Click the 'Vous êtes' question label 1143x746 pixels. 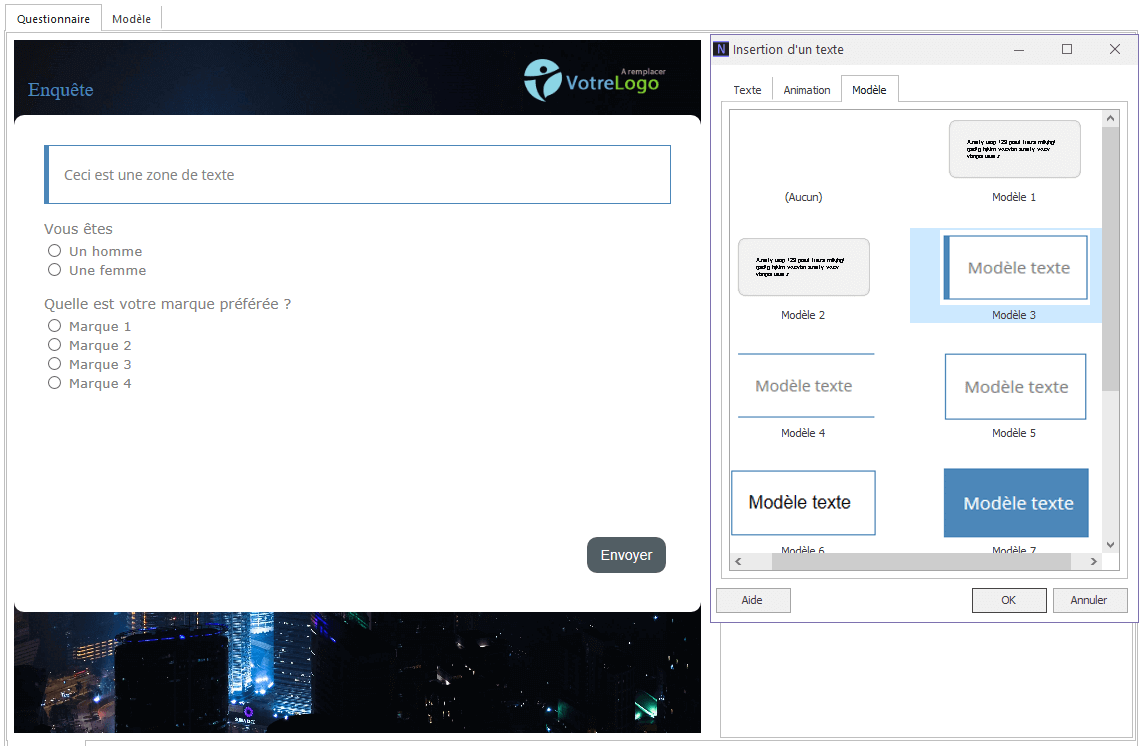coord(78,229)
